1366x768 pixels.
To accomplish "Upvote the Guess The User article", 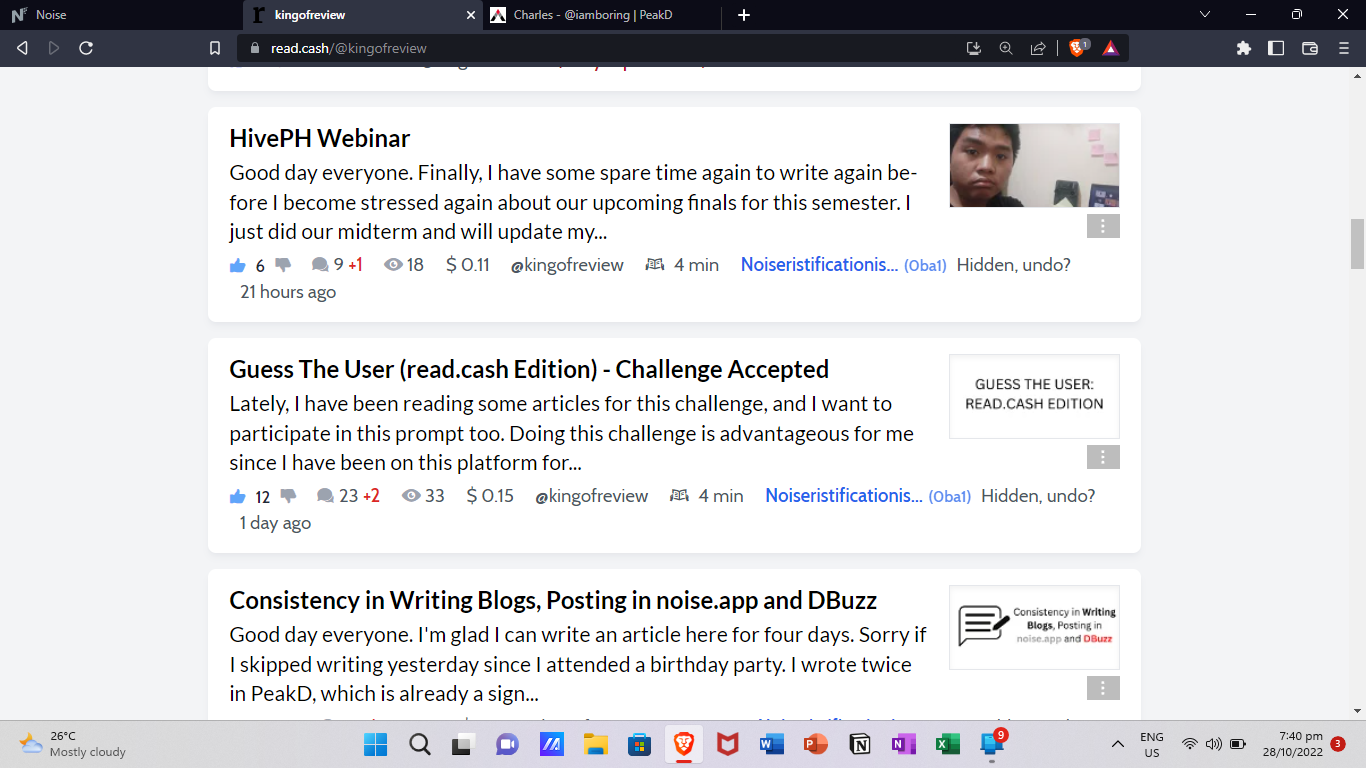I will click(238, 496).
